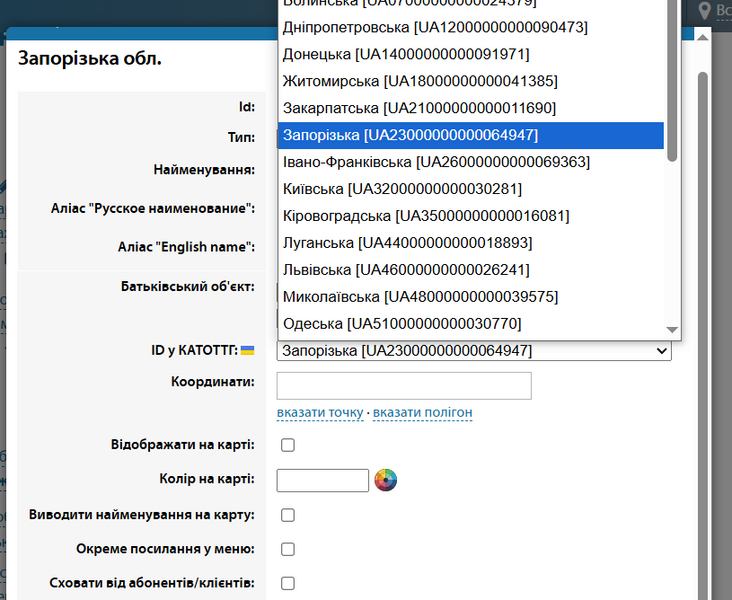Viewport: 732px width, 600px height.
Task: Click the Координати input field
Action: pos(403,385)
